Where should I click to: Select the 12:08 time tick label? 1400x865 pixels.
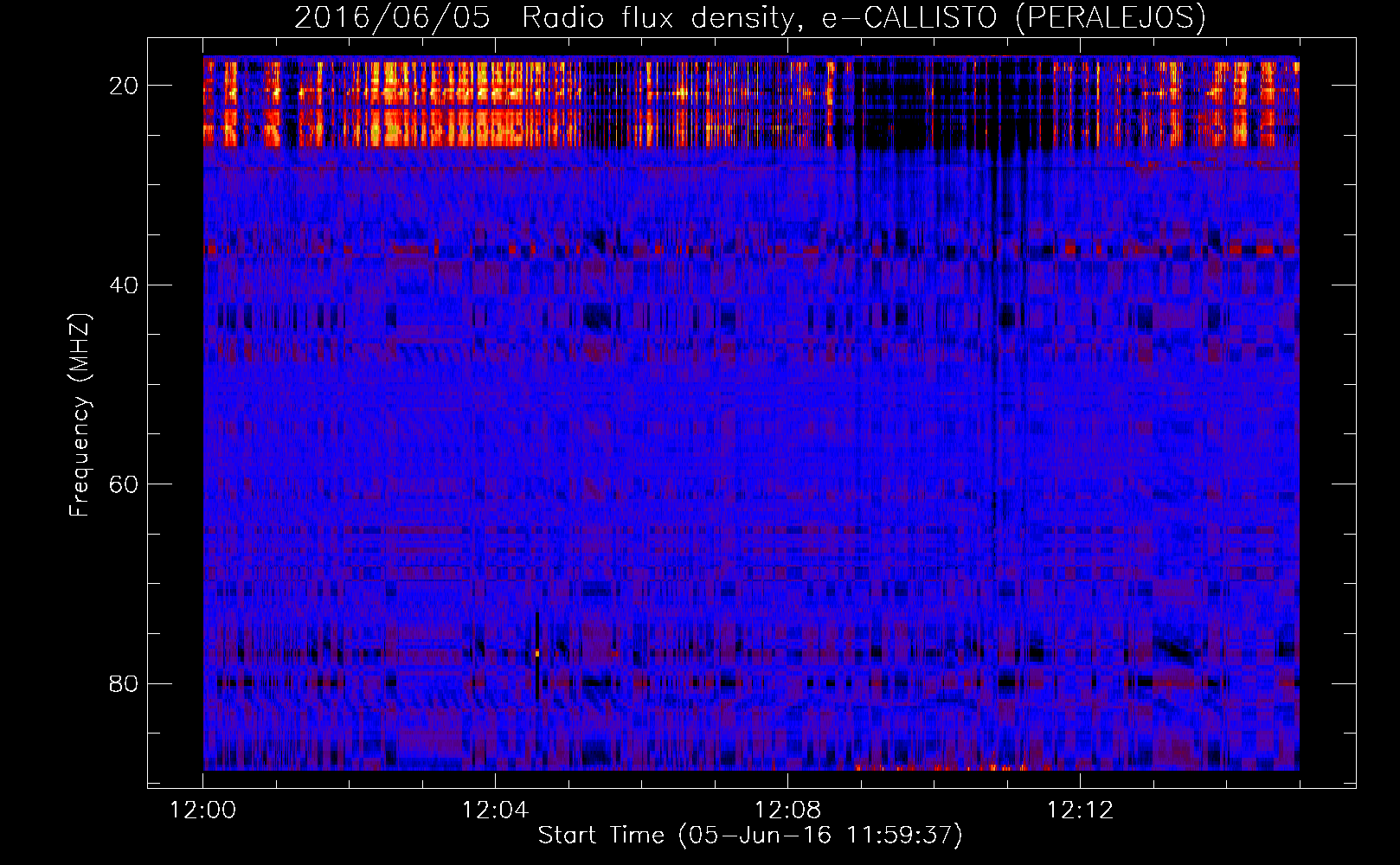(787, 811)
